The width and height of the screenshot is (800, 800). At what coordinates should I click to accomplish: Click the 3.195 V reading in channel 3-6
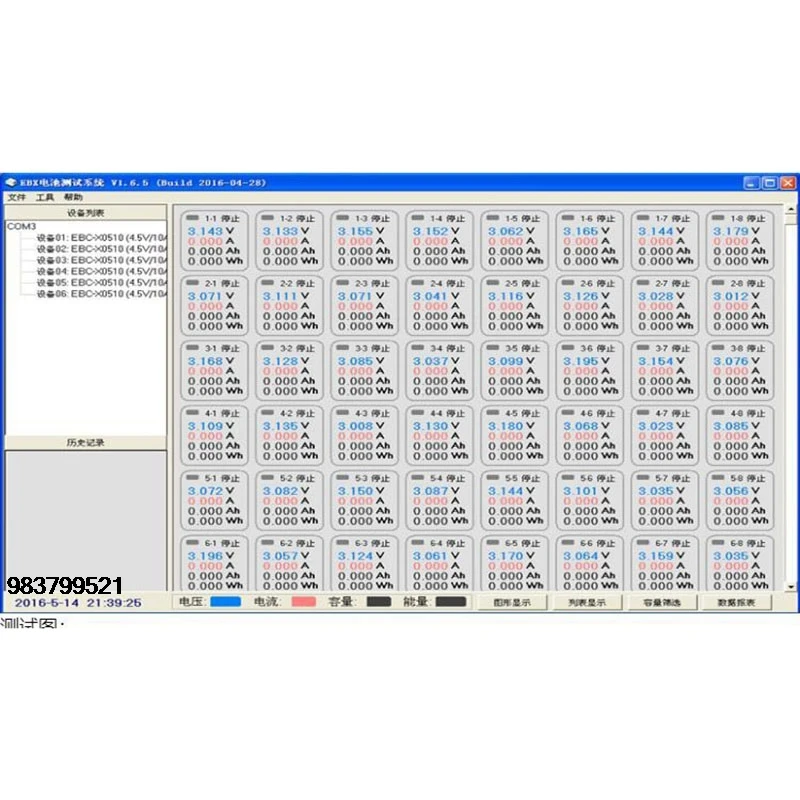[586, 361]
